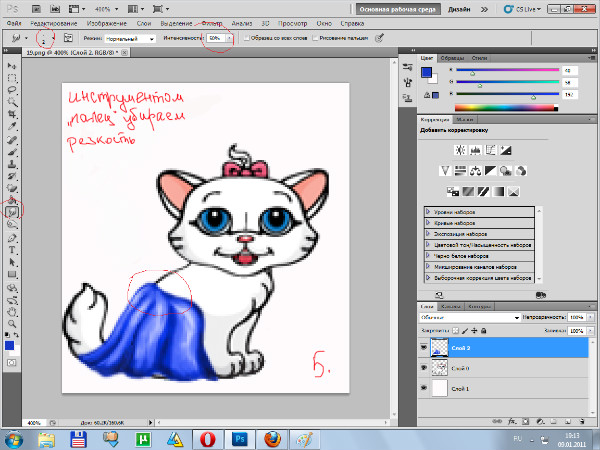Image resolution: width=600 pixels, height=450 pixels.
Task: Toggle lock image pixels brush icon
Action: (465, 331)
